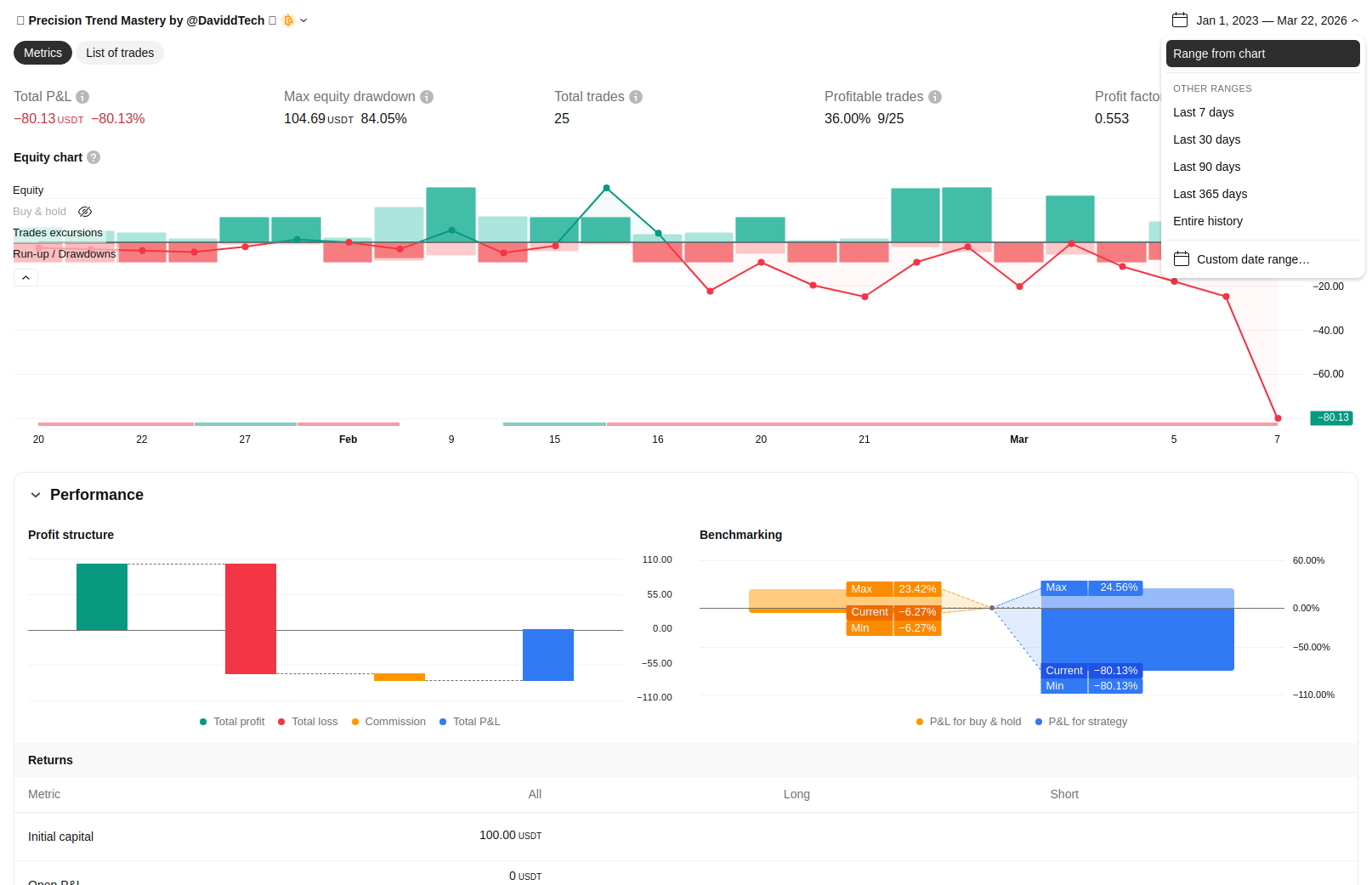This screenshot has height=885, width=1372.
Task: Open the strategy name dropdown chevron
Action: coord(303,20)
